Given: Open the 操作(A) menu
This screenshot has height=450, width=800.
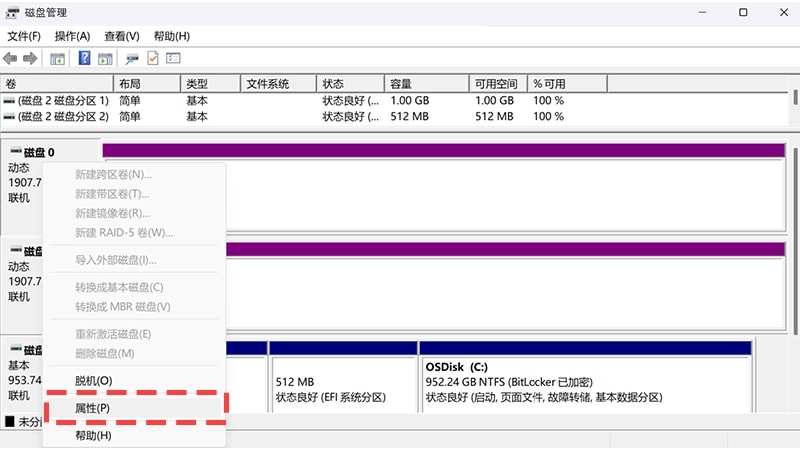Looking at the screenshot, I should 72,36.
